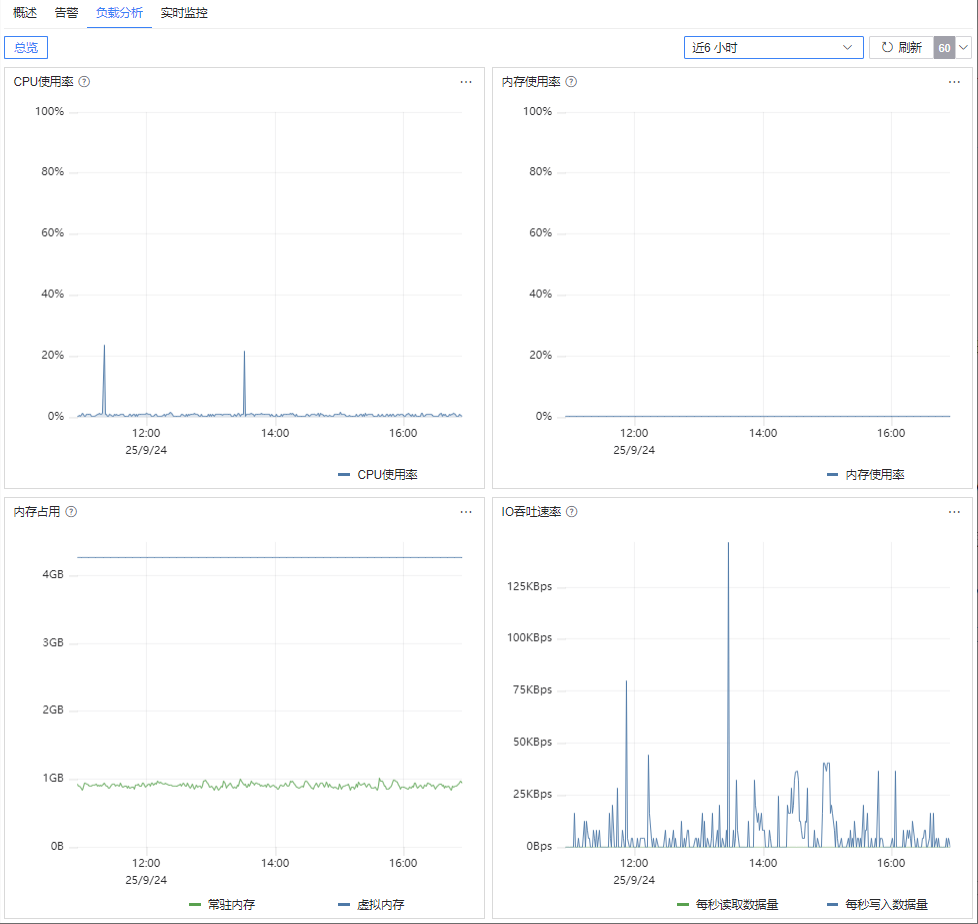The height and width of the screenshot is (924, 978).
Task: Click the 4GB axis label in 内存占用 chart
Action: 53,575
